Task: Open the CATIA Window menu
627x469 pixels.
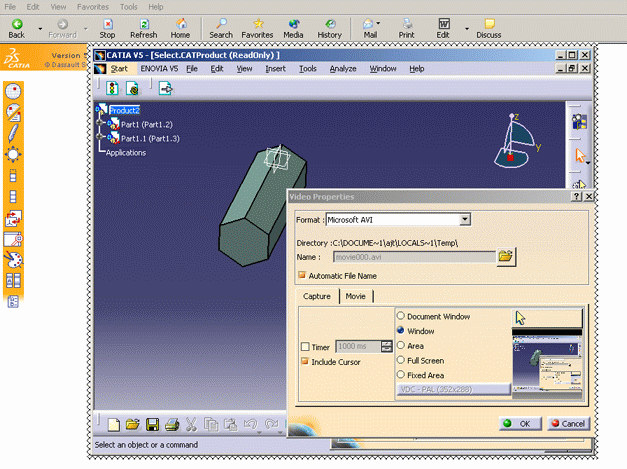Action: coord(383,69)
